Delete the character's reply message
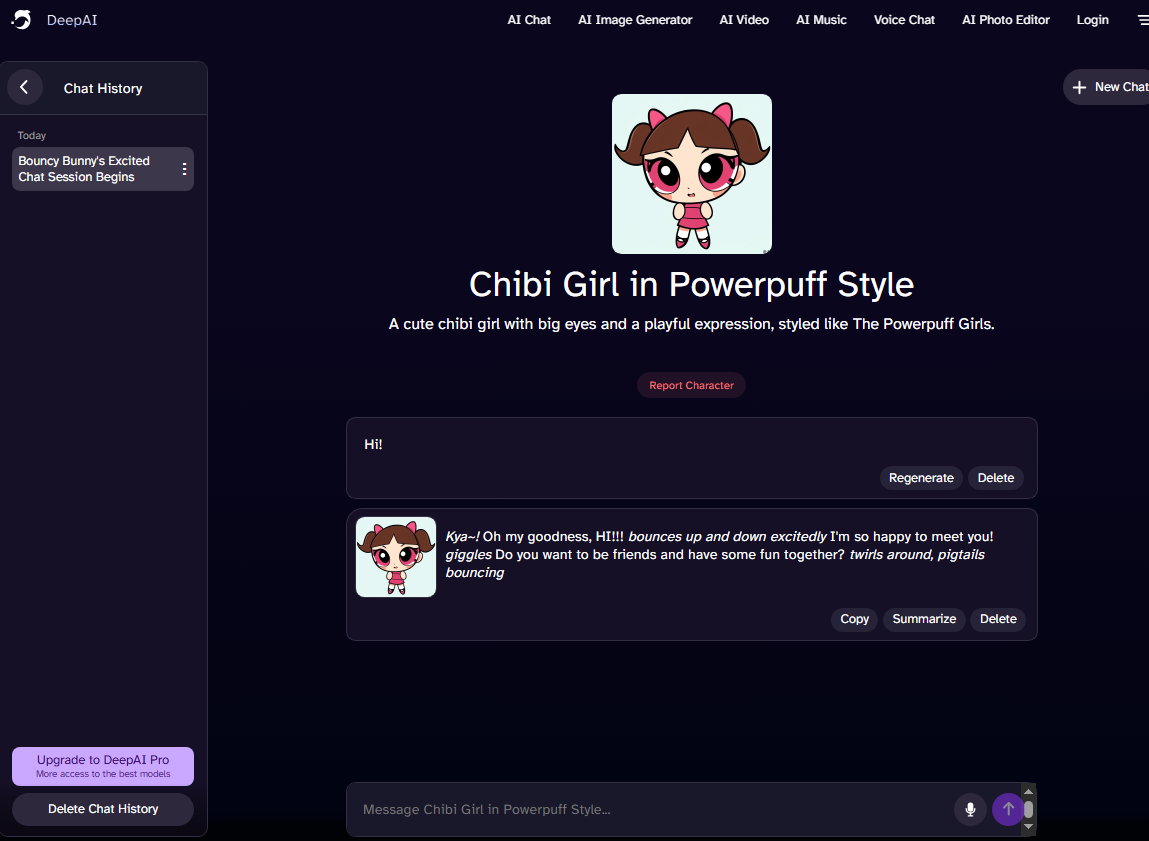The image size is (1149, 841). tap(997, 619)
